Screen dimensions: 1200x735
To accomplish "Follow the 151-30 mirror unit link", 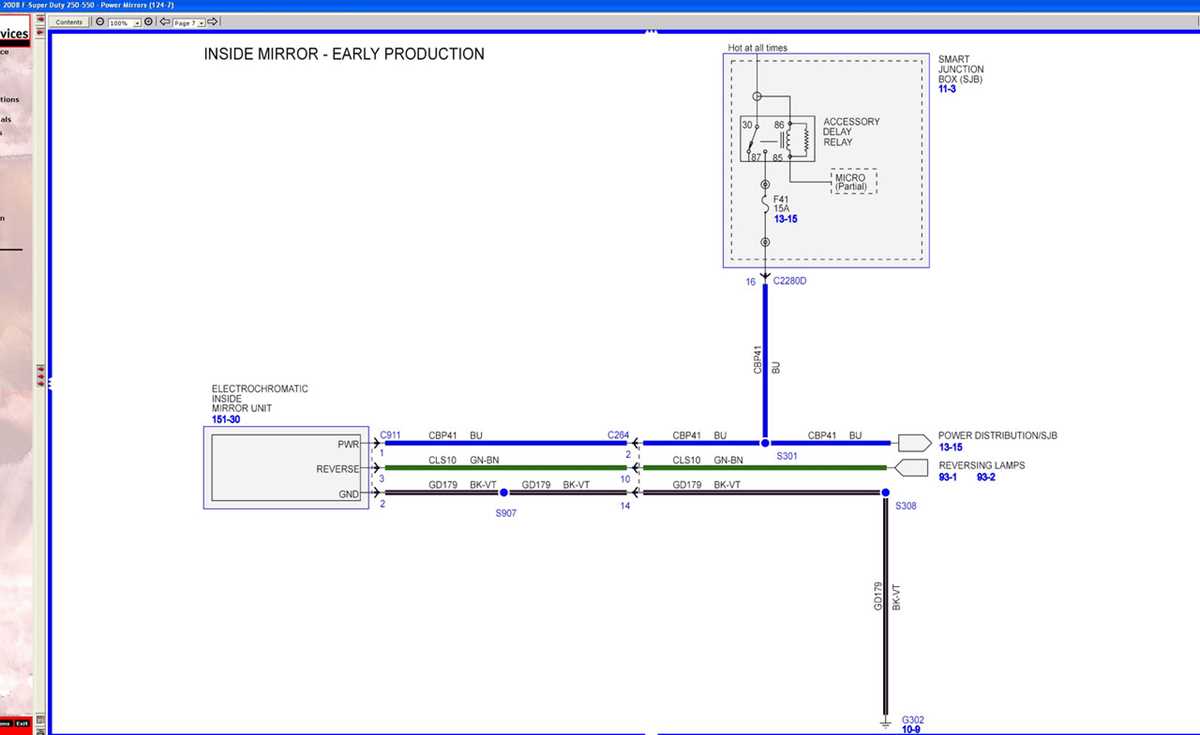I will 226,419.
